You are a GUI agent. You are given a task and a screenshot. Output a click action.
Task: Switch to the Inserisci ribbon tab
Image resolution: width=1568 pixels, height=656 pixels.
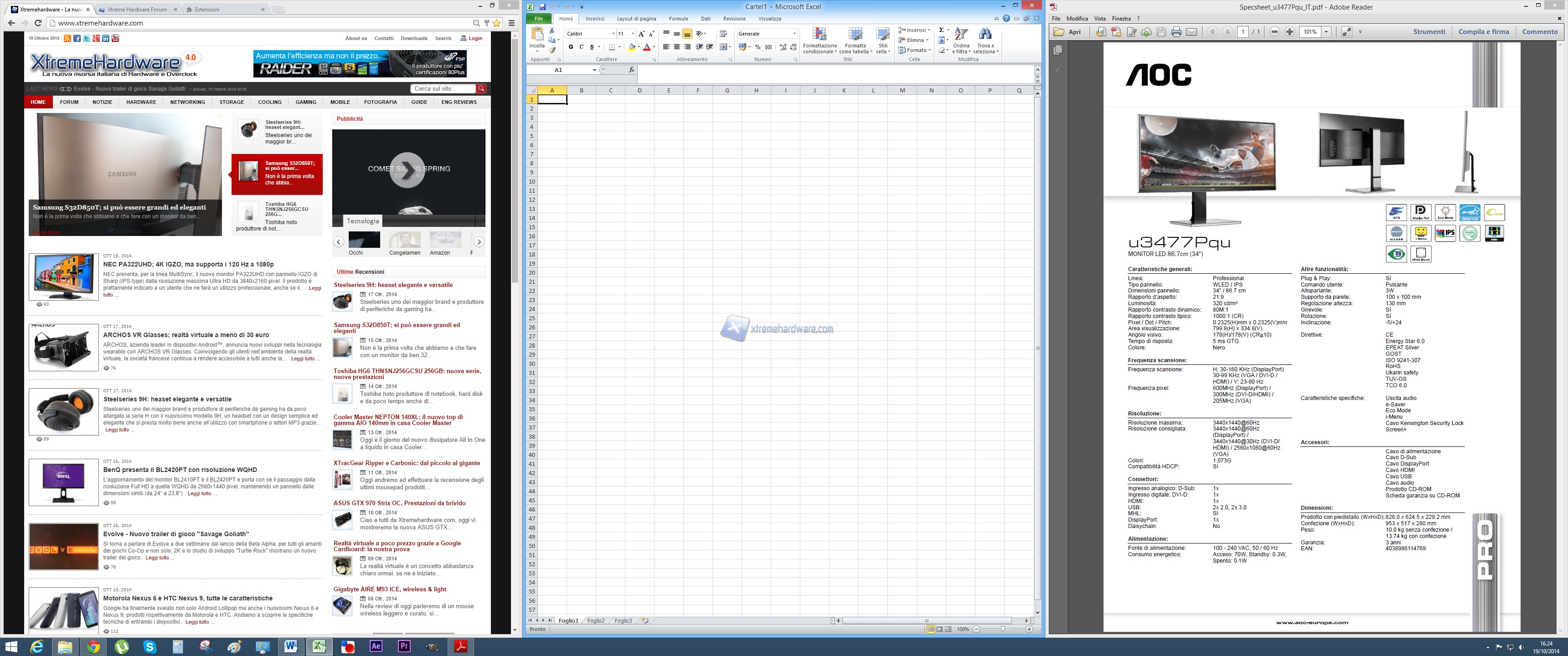point(596,18)
